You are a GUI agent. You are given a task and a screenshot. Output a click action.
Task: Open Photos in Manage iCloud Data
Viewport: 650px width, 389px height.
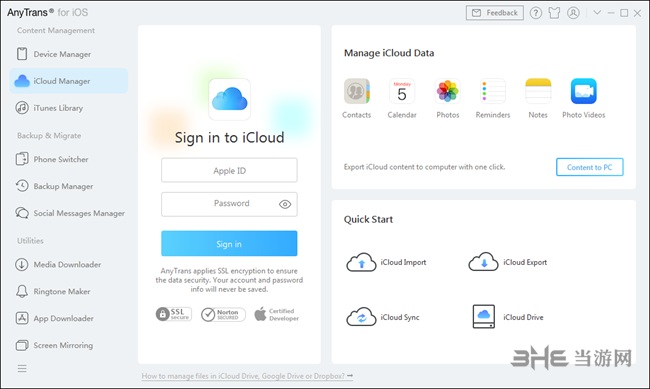pos(448,99)
